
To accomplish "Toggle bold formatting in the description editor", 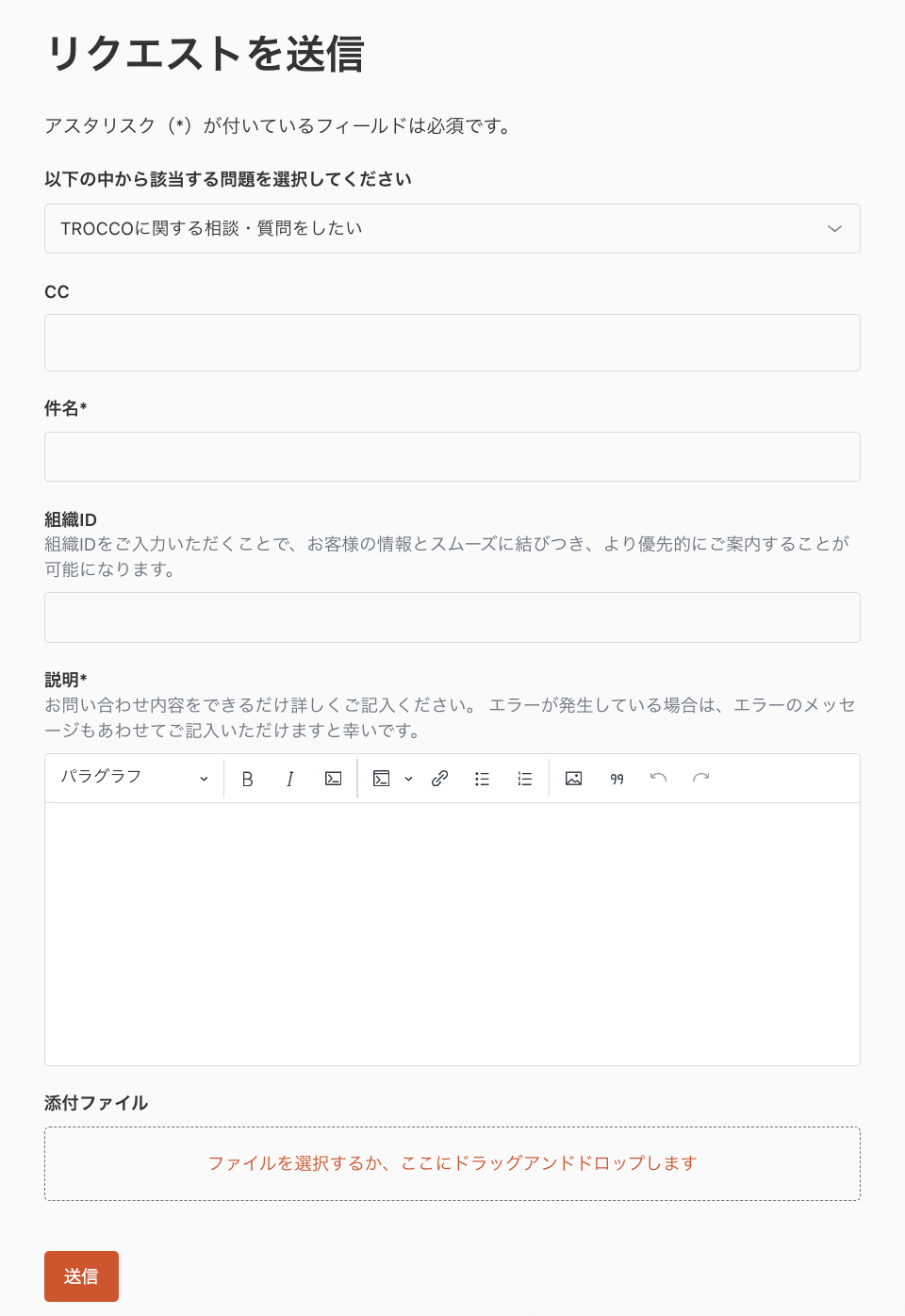I will tap(247, 778).
